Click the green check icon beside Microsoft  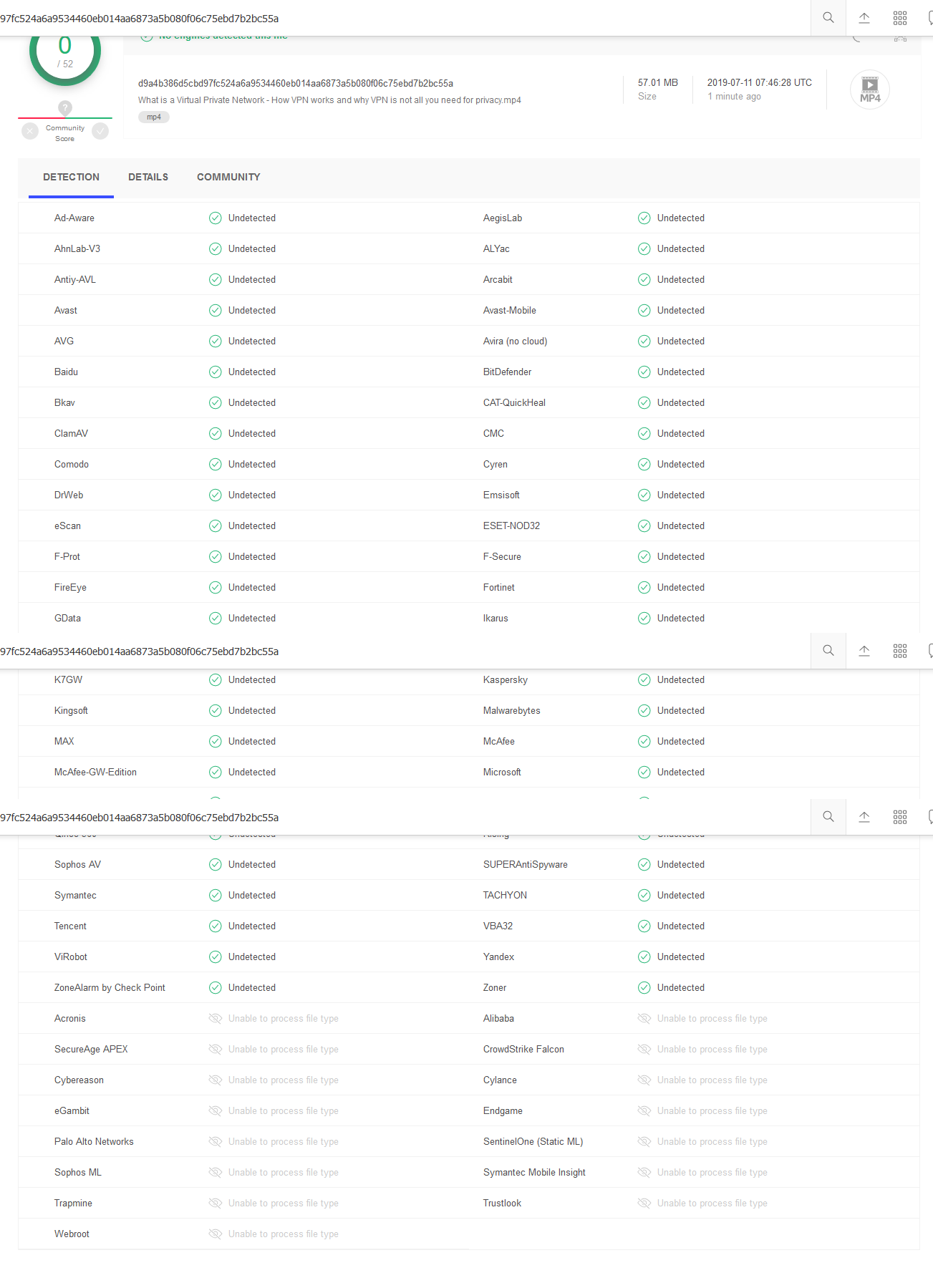(644, 773)
